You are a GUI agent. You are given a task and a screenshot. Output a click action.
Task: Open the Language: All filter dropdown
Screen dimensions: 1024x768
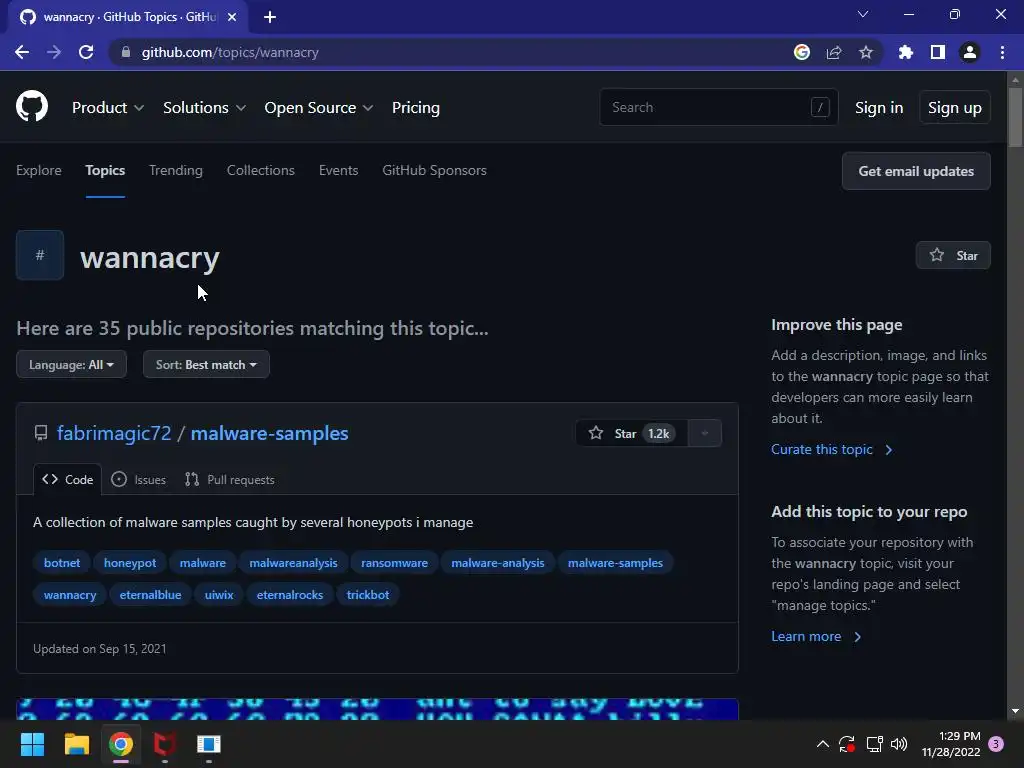(71, 364)
